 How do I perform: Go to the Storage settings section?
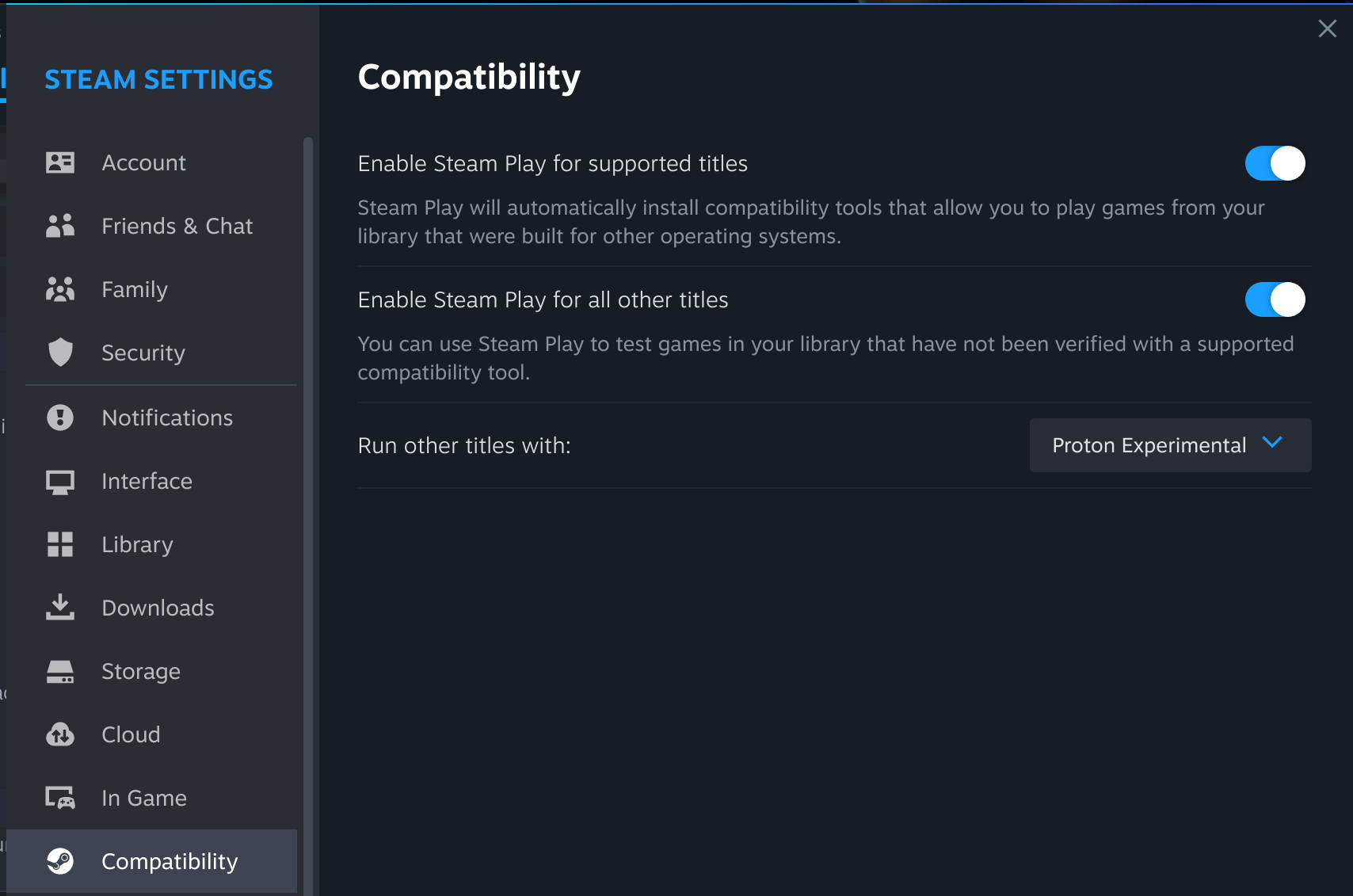[x=141, y=671]
